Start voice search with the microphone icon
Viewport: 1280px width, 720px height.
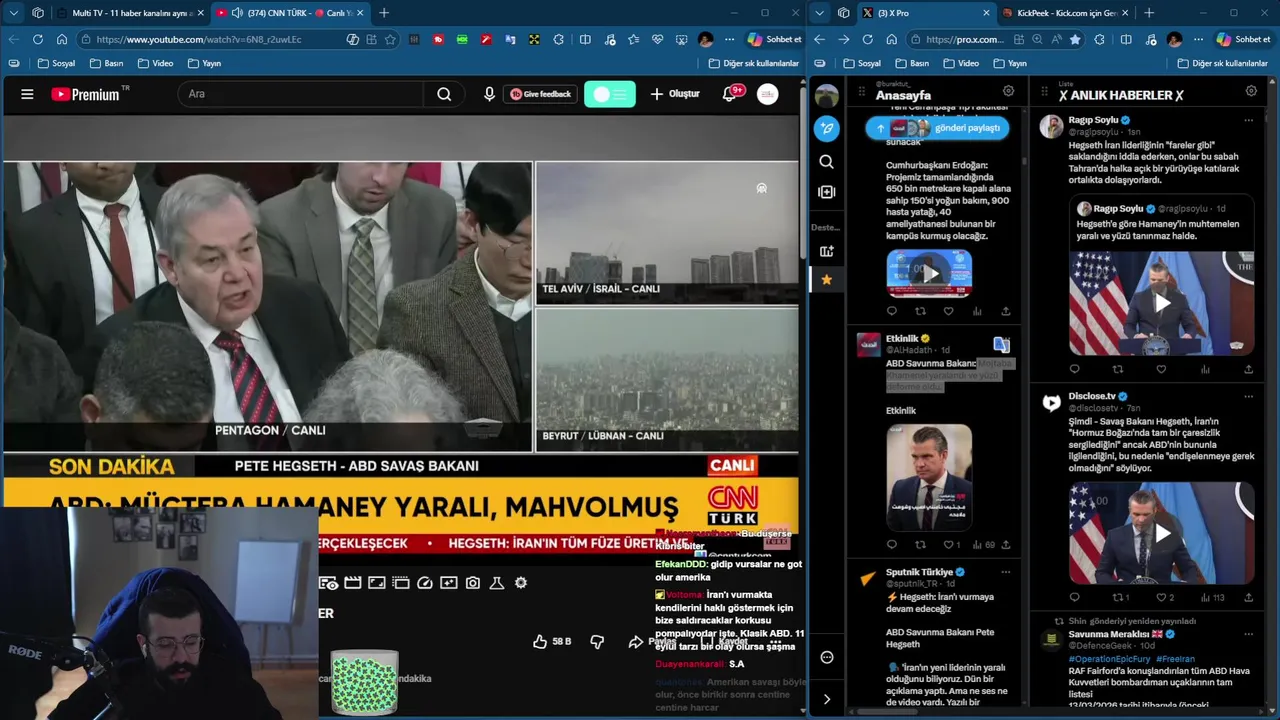tap(489, 94)
